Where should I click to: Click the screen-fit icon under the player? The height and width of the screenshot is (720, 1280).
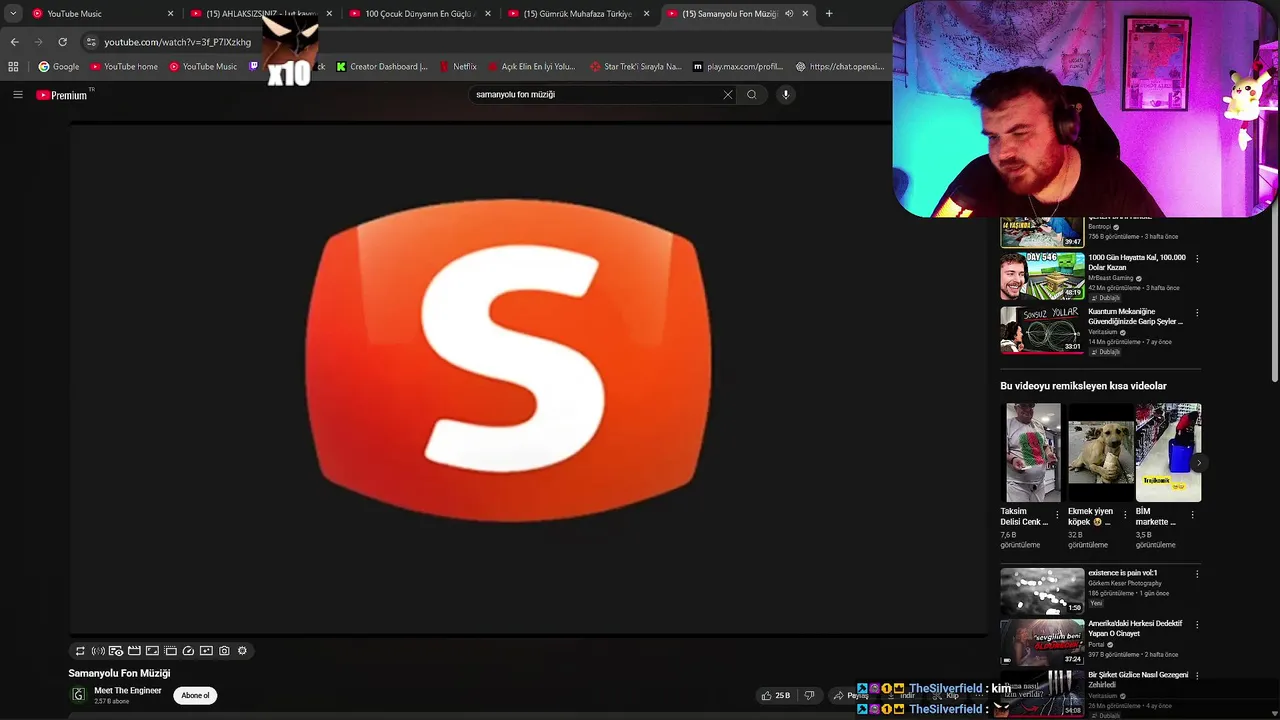(x=152, y=651)
